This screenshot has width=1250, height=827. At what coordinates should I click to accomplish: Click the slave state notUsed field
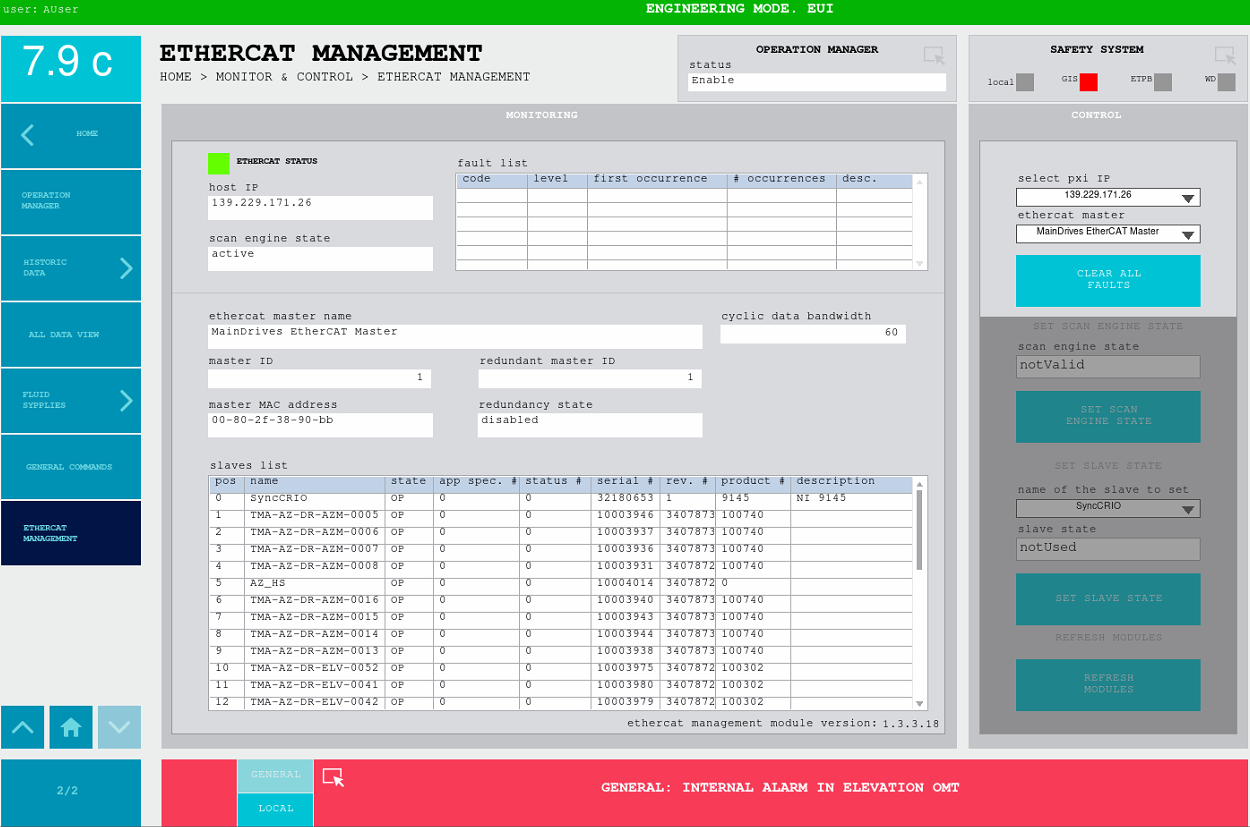(1108, 549)
